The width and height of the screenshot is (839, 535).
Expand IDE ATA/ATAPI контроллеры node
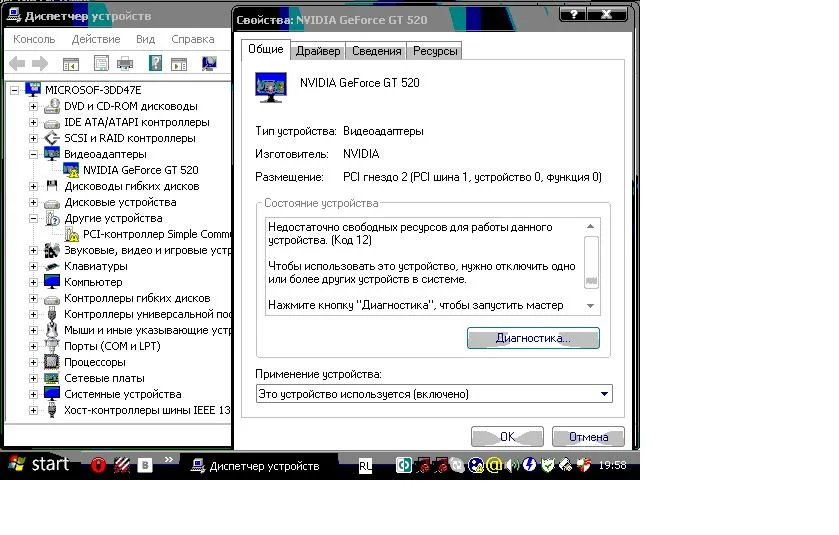(x=33, y=123)
